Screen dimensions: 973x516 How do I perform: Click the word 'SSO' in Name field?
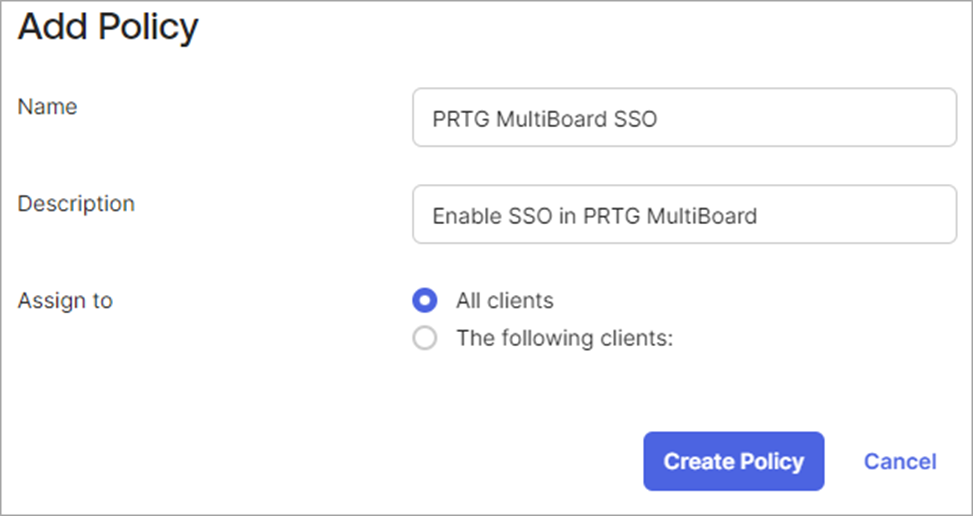point(635,119)
